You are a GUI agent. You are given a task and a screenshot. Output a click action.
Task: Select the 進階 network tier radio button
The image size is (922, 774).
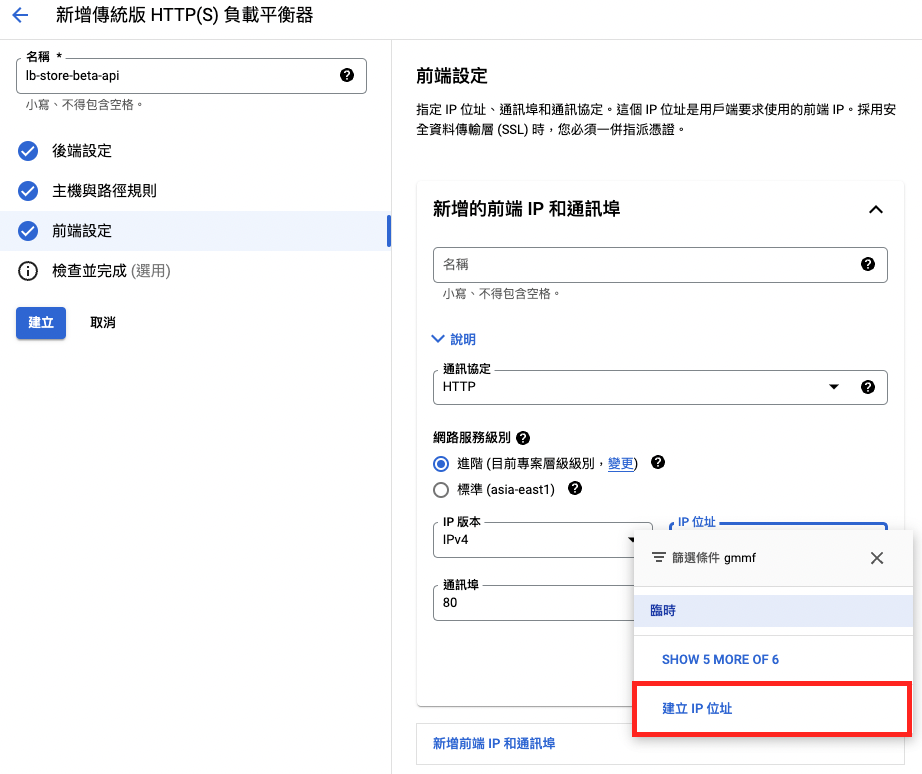(x=441, y=464)
